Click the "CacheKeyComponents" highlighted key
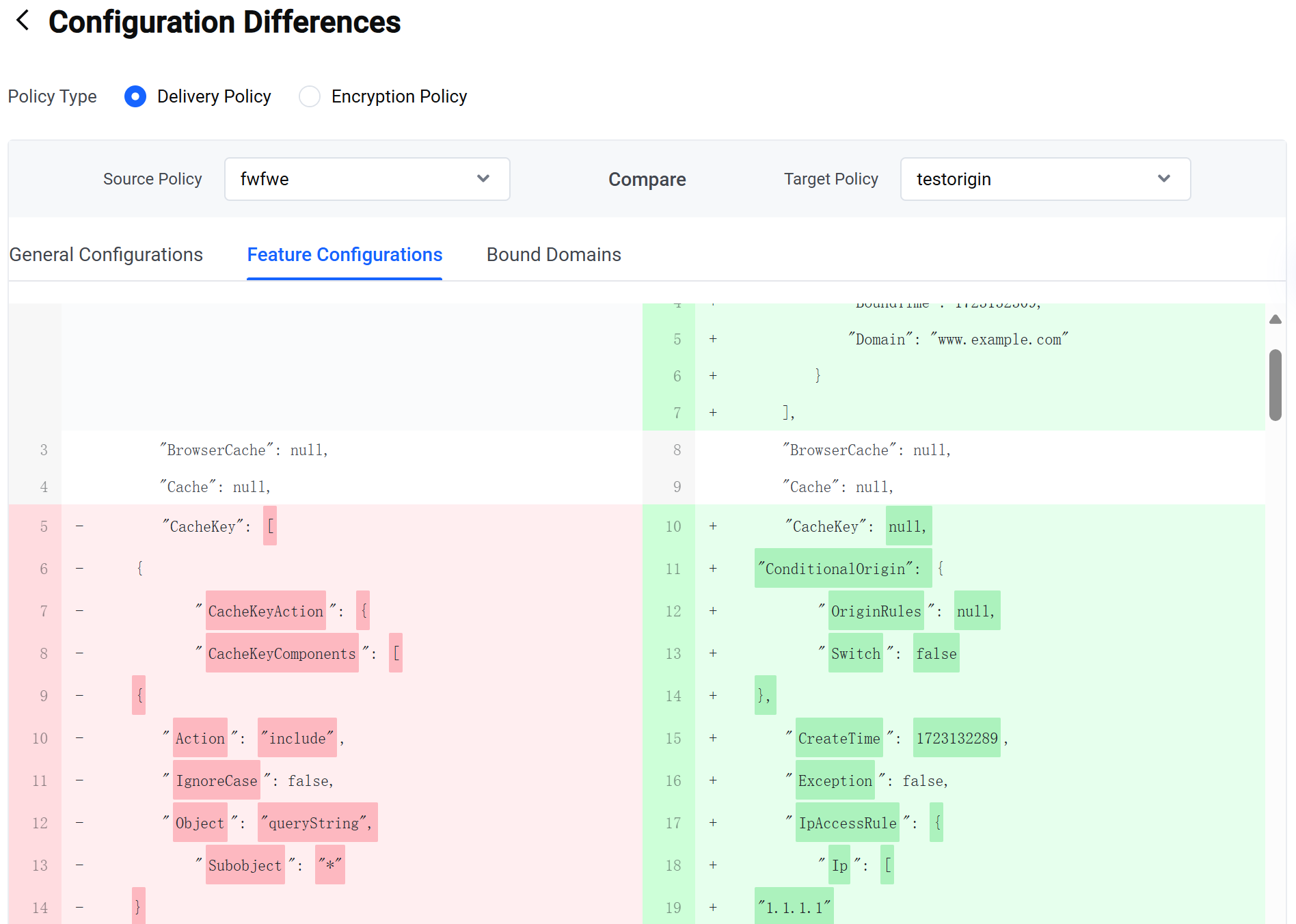The image size is (1296, 924). click(x=282, y=653)
